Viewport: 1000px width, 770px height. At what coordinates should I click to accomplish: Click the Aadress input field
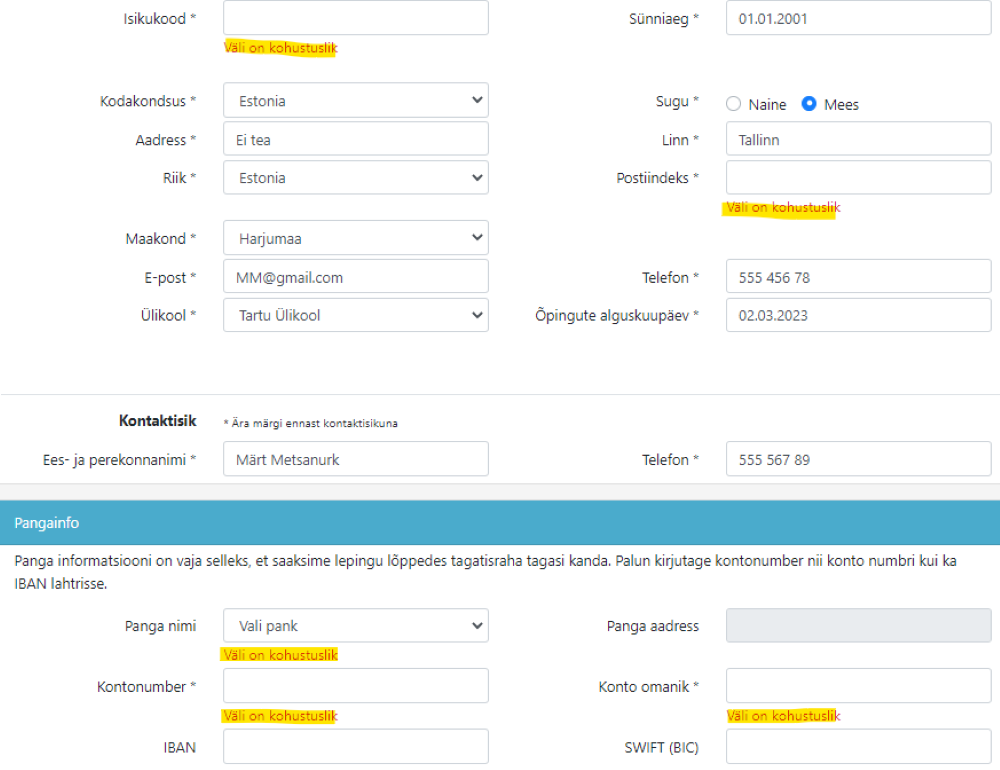click(355, 140)
